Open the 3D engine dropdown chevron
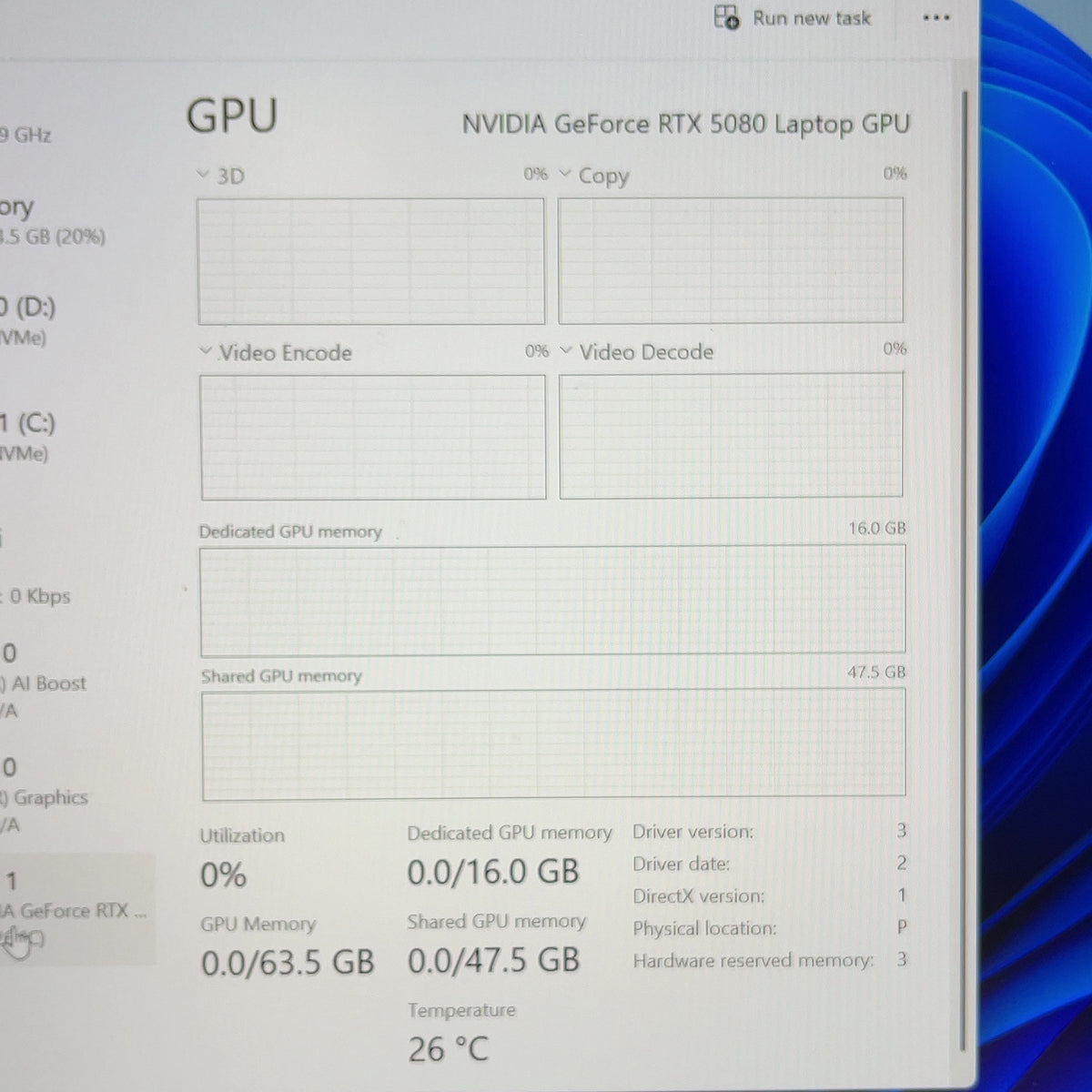Viewport: 1092px width, 1092px height. 203,174
